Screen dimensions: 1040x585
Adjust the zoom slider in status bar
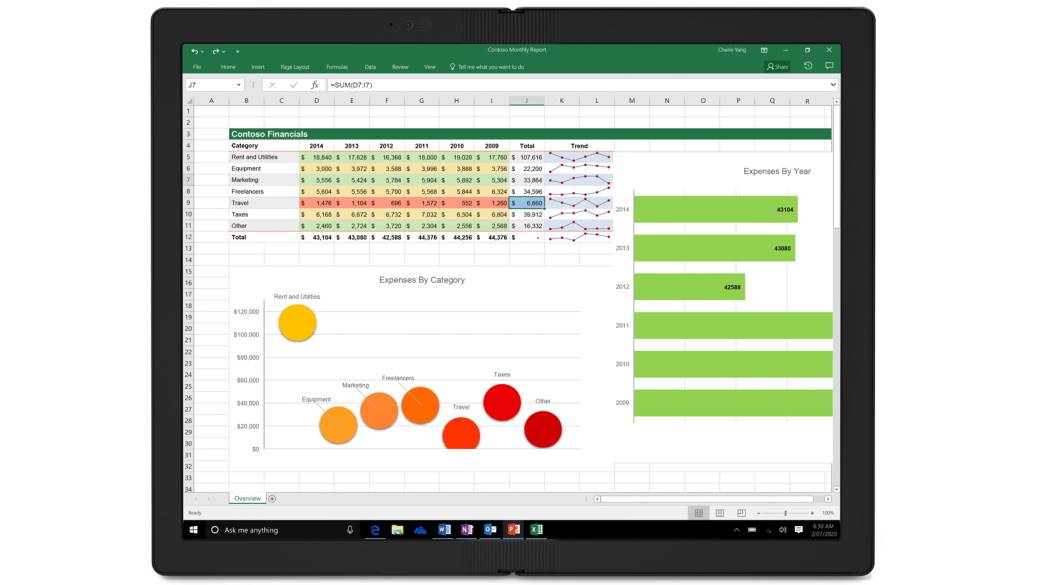coord(785,513)
